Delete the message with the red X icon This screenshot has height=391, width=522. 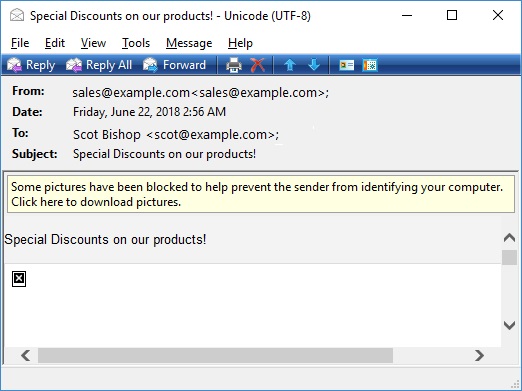pos(258,65)
